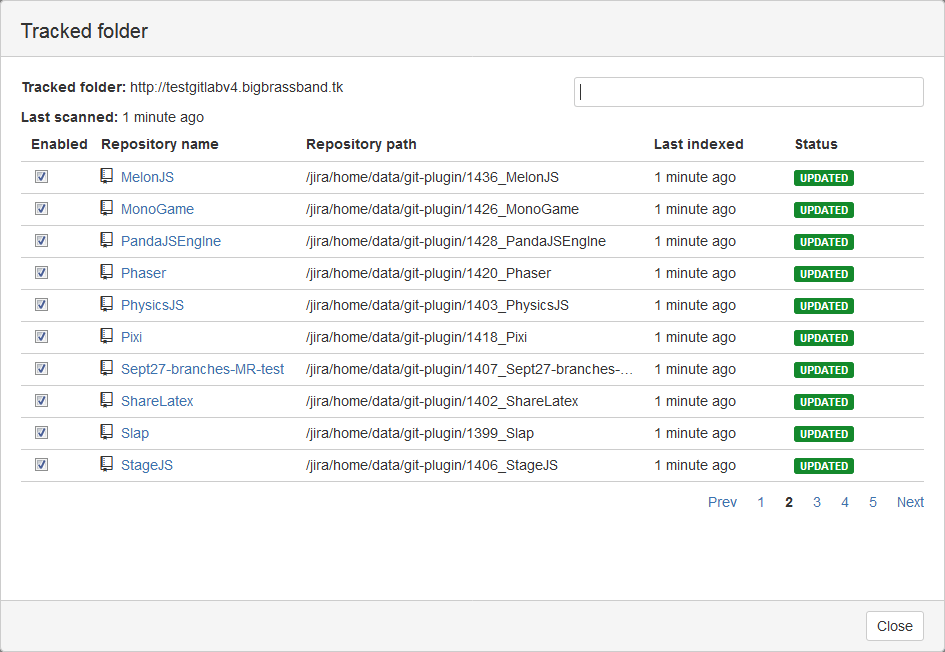
Task: Click the Repository path column header
Action: (361, 144)
